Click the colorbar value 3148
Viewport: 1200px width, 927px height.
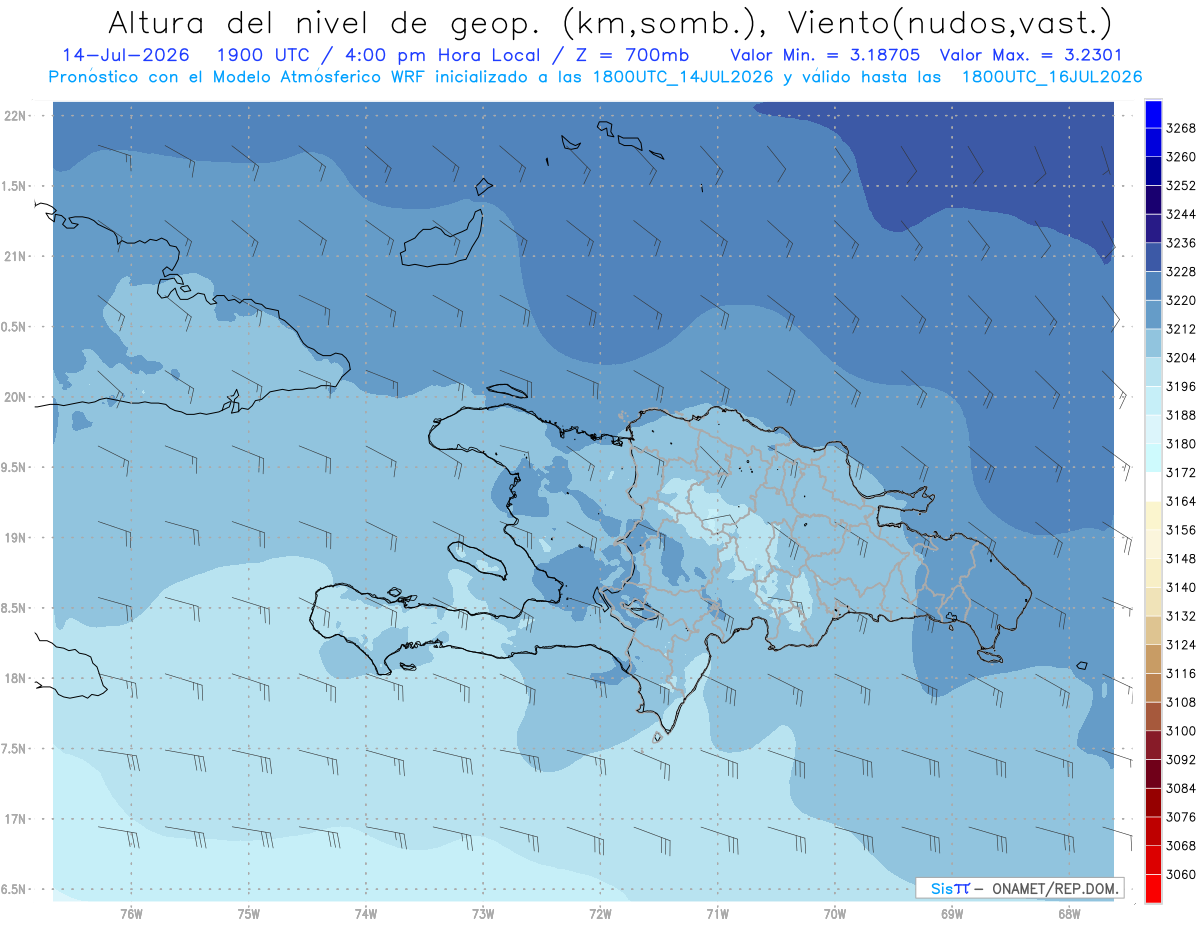pyautogui.click(x=1181, y=558)
